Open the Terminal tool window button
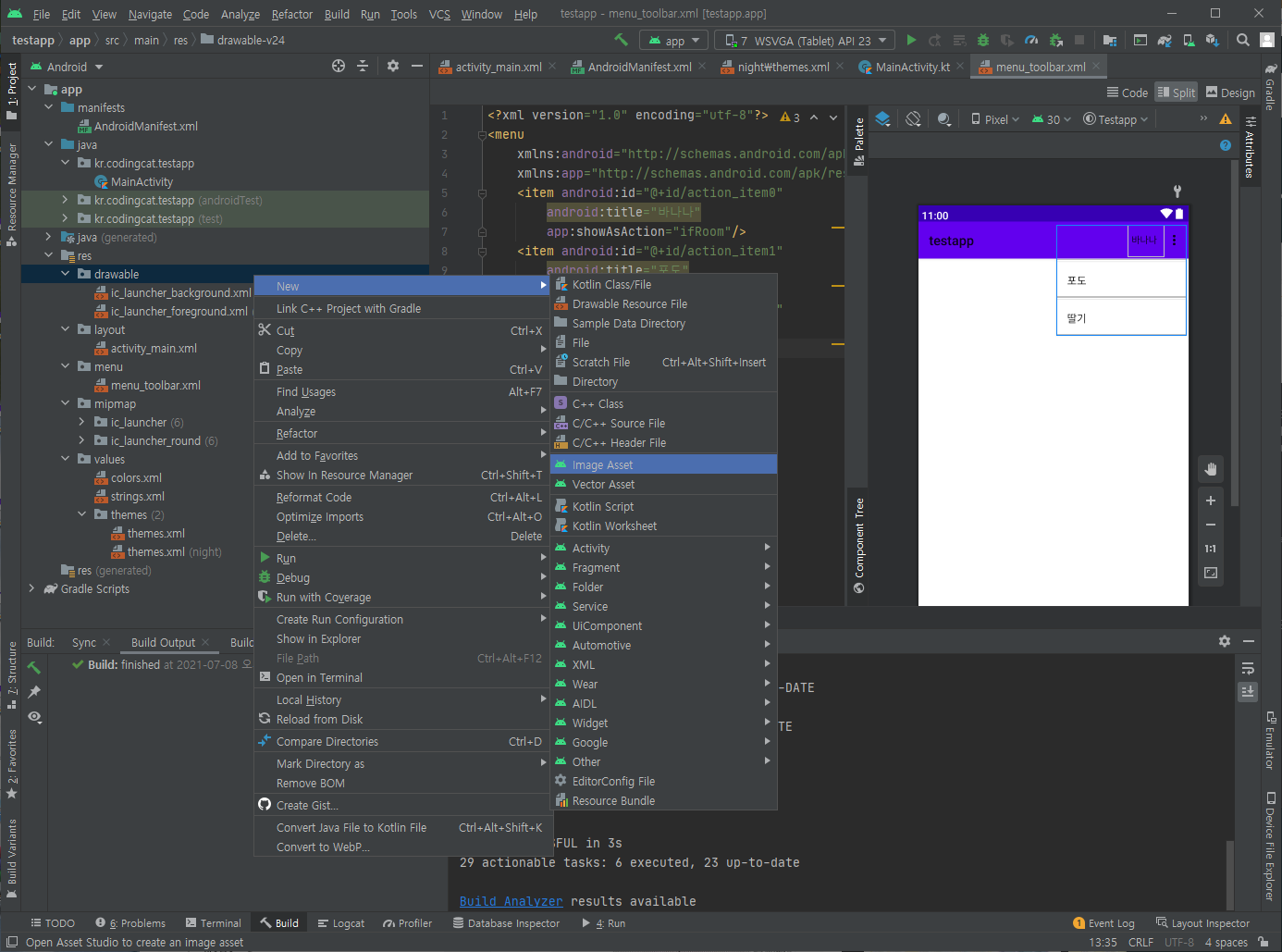1282x952 pixels. [x=213, y=923]
